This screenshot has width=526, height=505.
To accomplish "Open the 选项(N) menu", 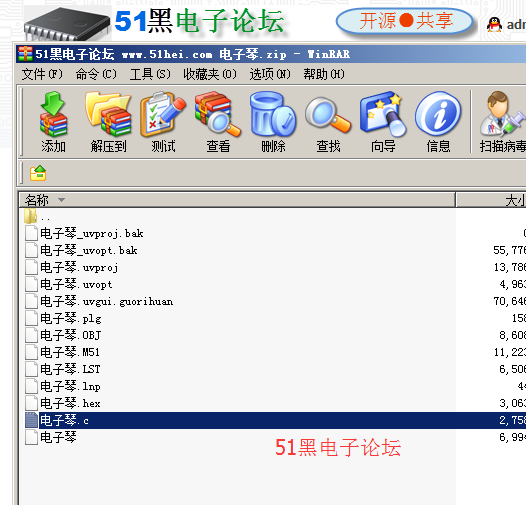I will pyautogui.click(x=270, y=74).
